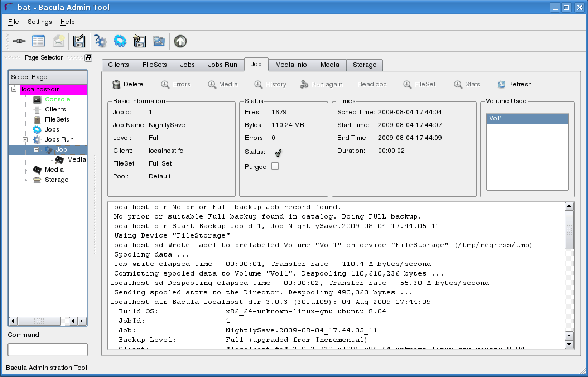Open messages via the envelope toolbar icon

(x=58, y=41)
